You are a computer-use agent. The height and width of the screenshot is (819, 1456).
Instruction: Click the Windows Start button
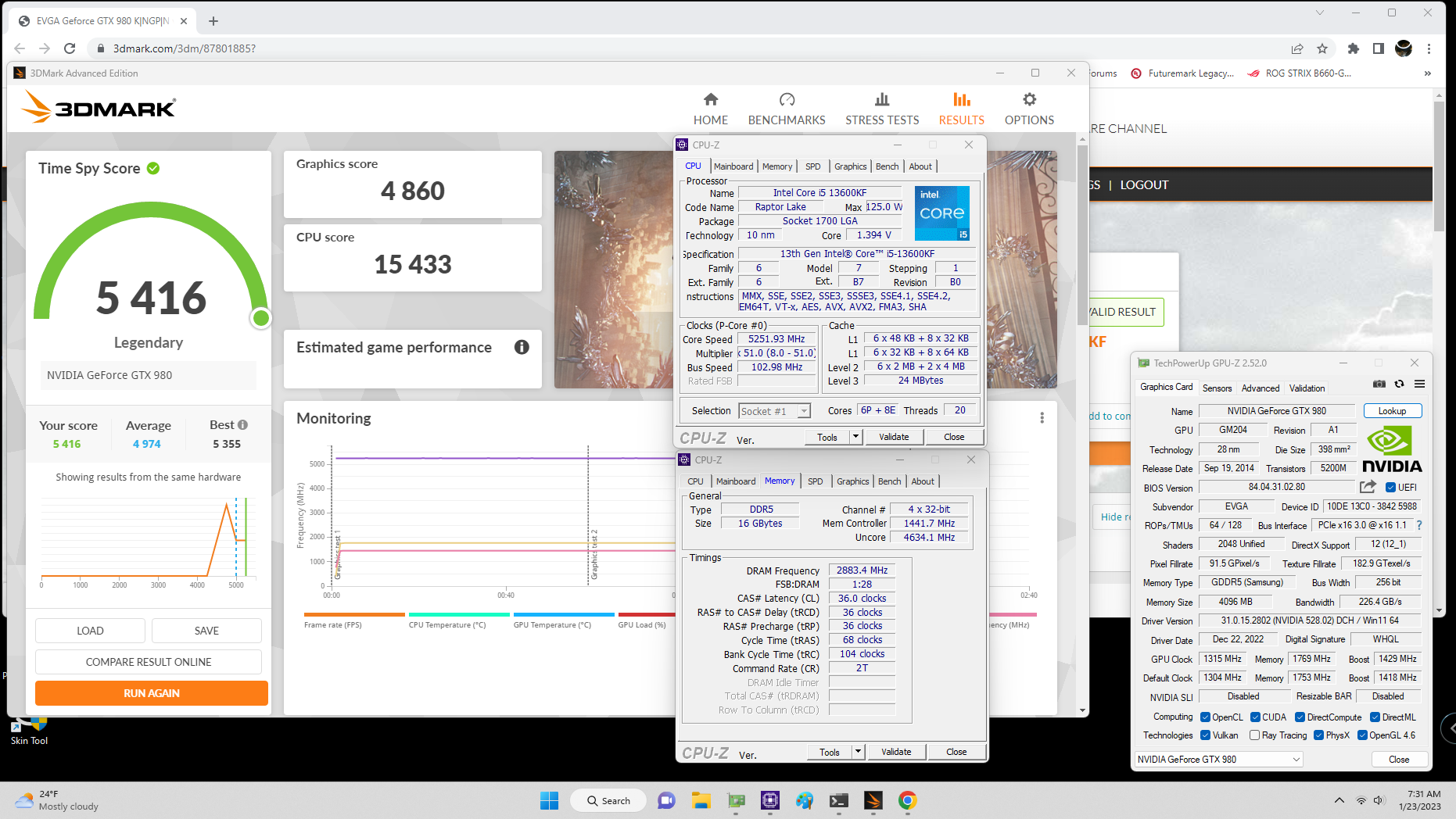pyautogui.click(x=550, y=800)
